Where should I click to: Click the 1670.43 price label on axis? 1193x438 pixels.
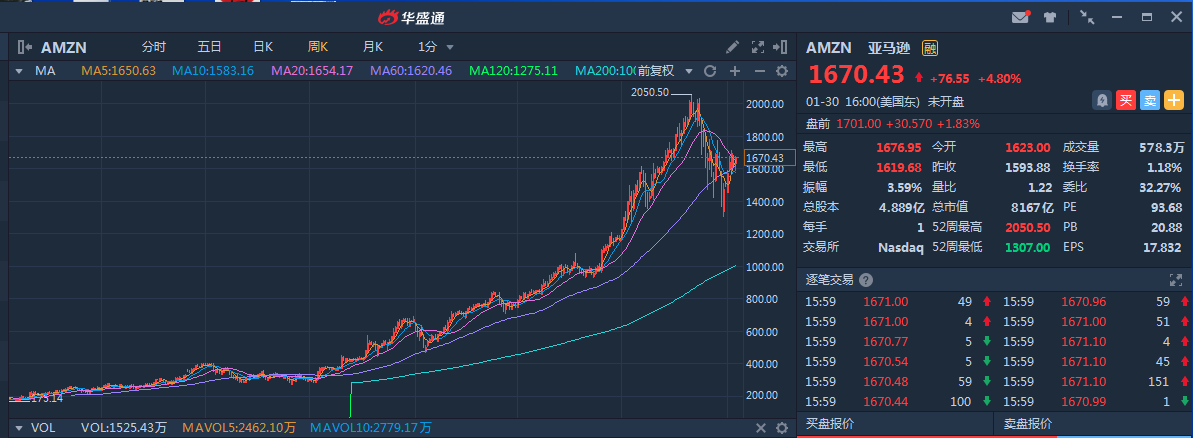(768, 158)
